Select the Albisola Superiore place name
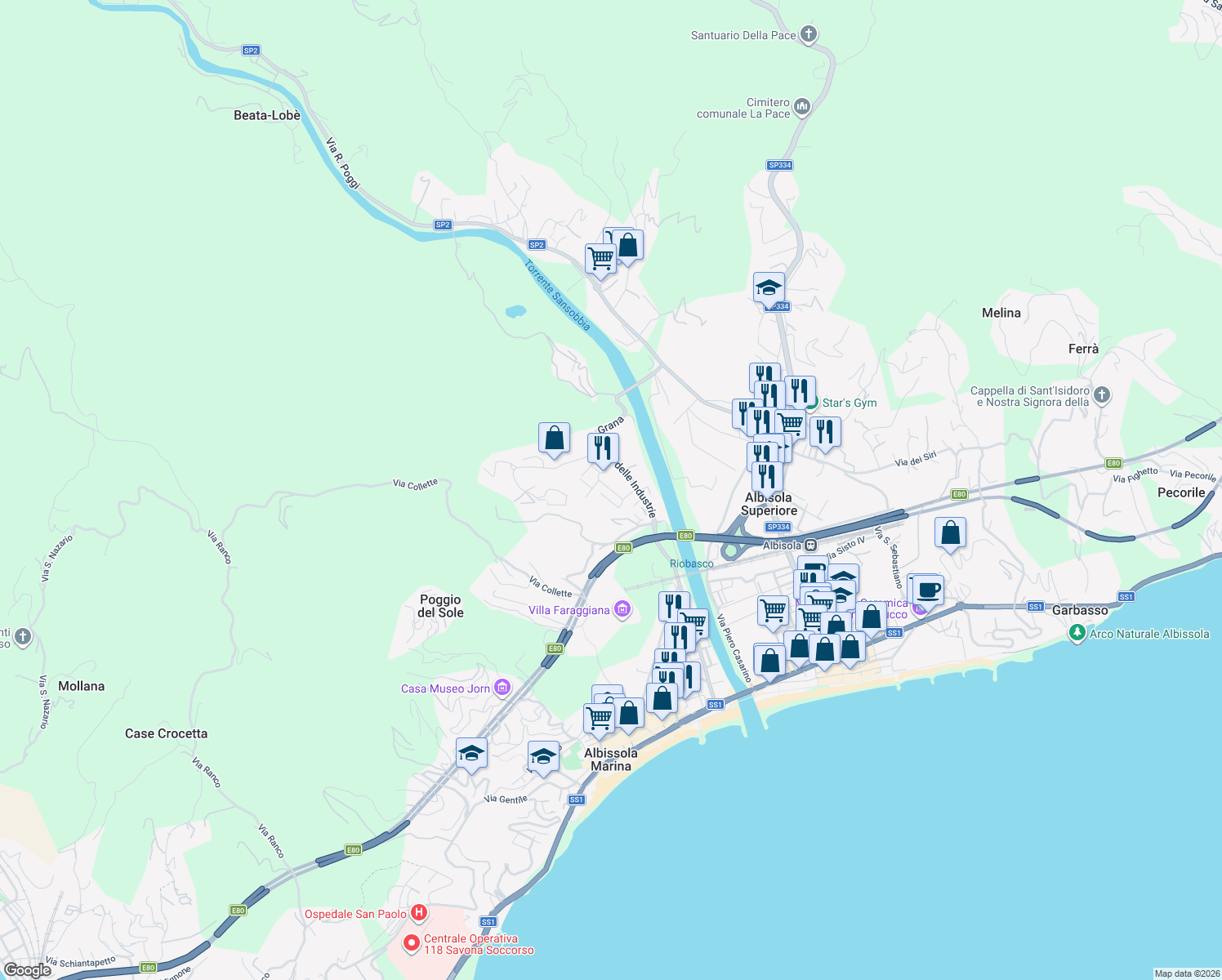Screen dimensions: 1222x980 pos(769,503)
